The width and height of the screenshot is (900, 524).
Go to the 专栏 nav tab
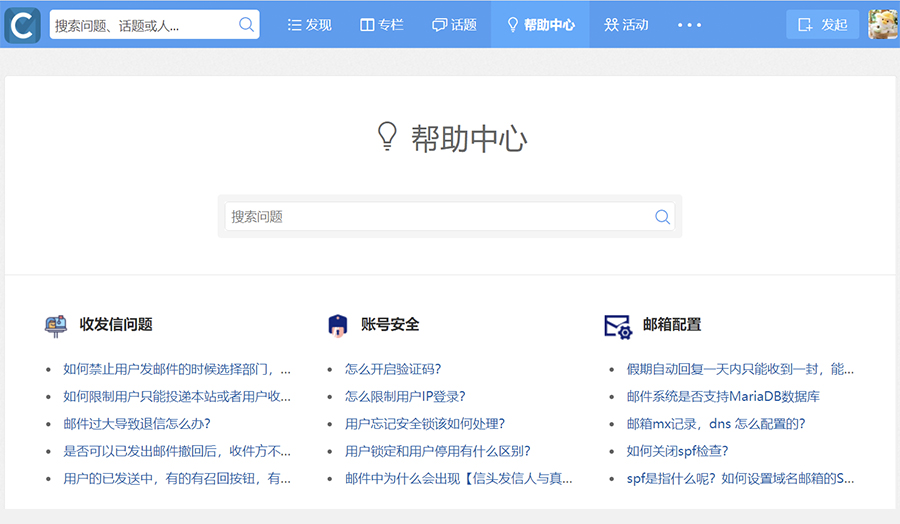coord(381,25)
